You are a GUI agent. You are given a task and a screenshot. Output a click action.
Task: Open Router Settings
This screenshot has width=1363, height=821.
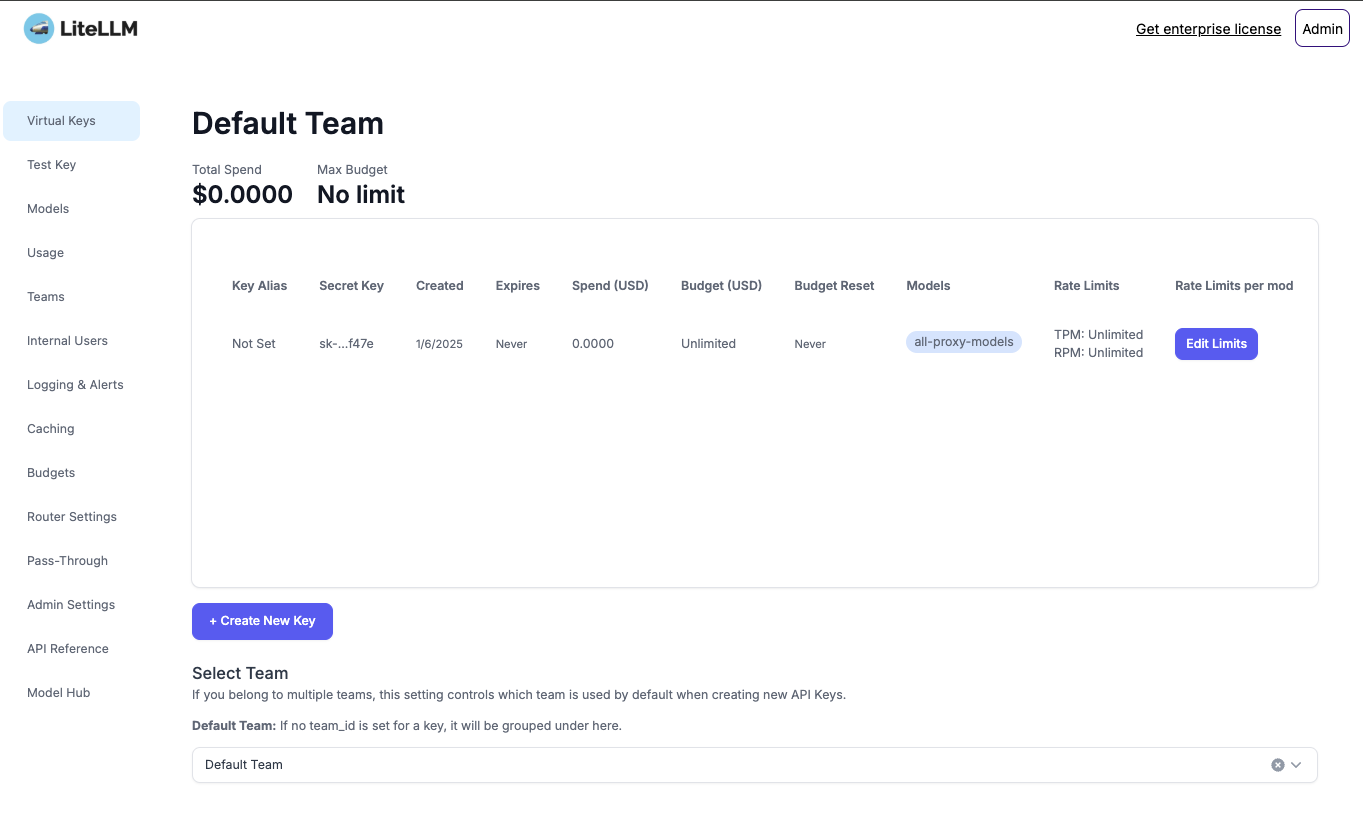(x=72, y=517)
